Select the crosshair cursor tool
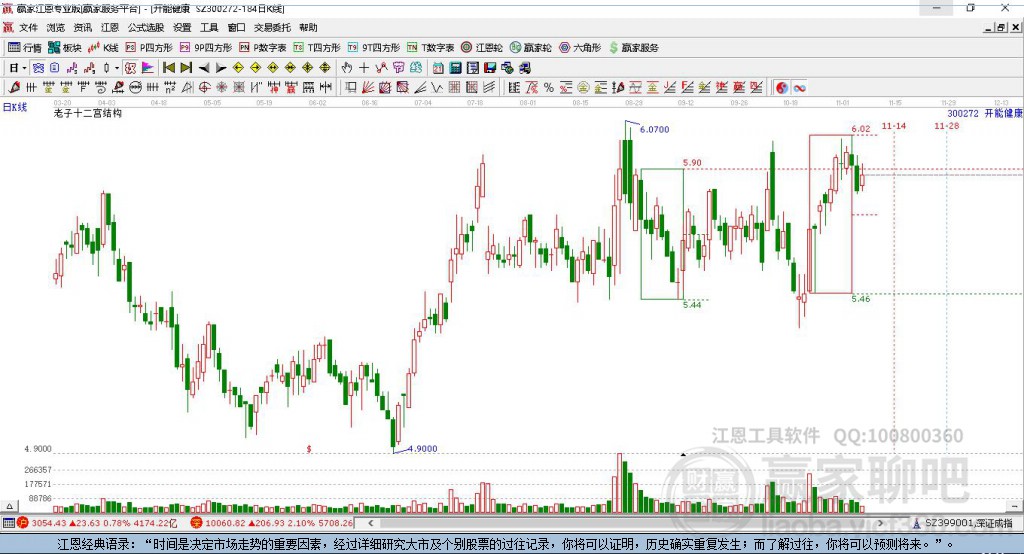1024x554 pixels. [x=364, y=68]
